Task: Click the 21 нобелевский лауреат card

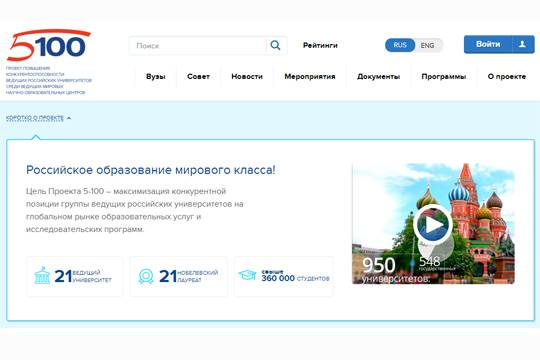Action: point(179,276)
